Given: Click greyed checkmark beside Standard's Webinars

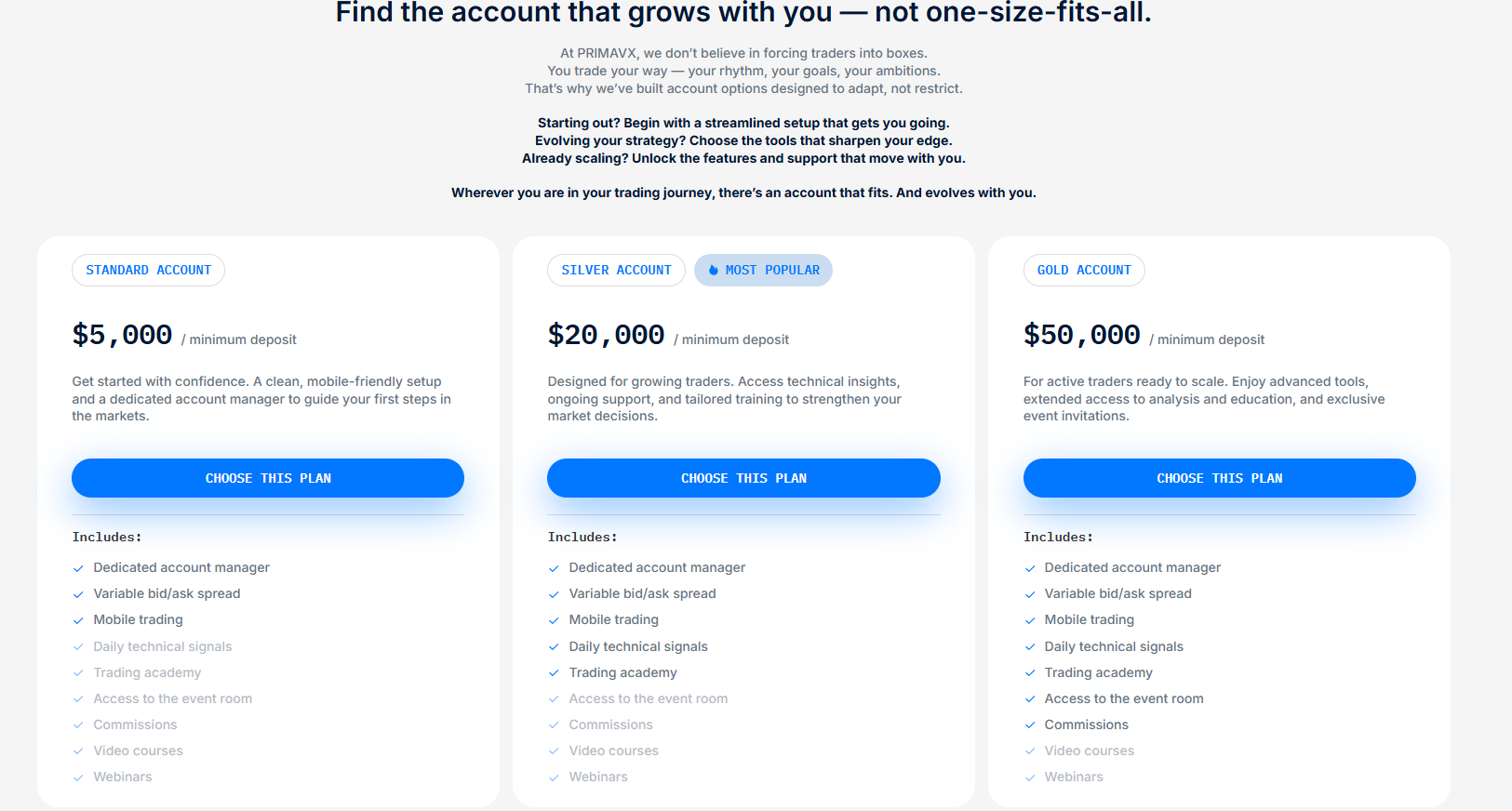Looking at the screenshot, I should [79, 778].
